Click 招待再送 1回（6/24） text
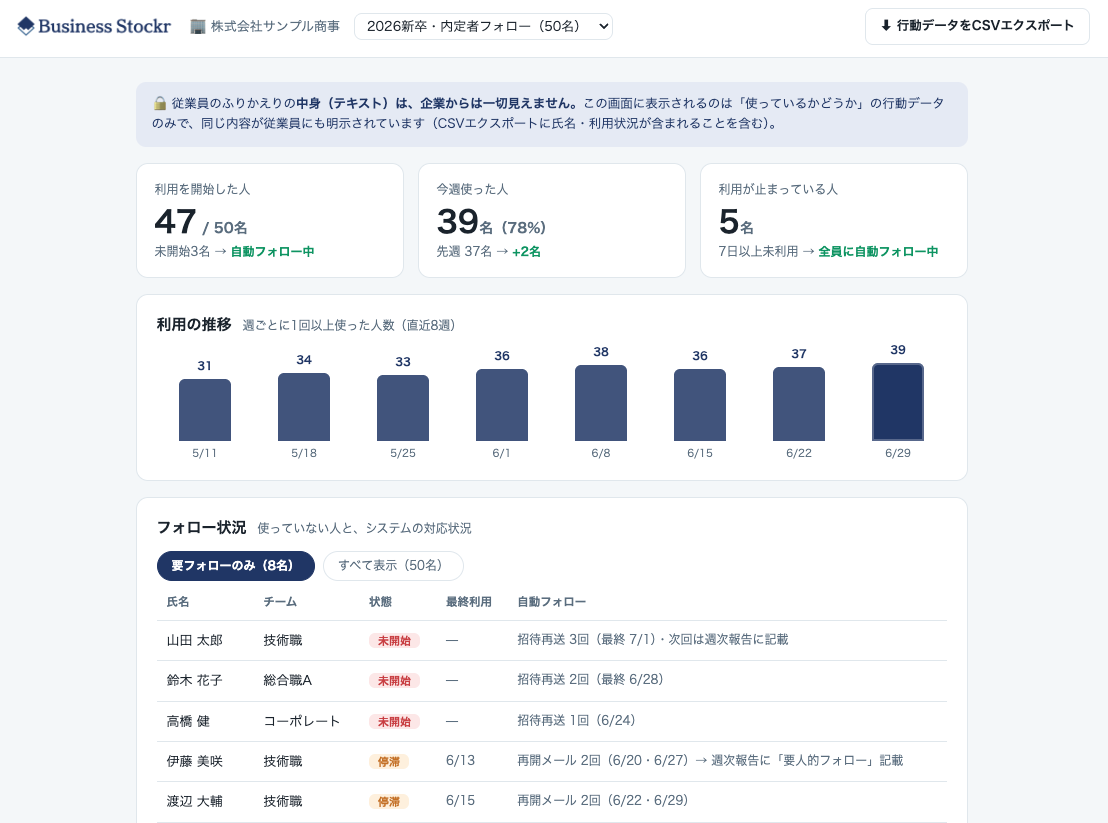 pyautogui.click(x=576, y=721)
